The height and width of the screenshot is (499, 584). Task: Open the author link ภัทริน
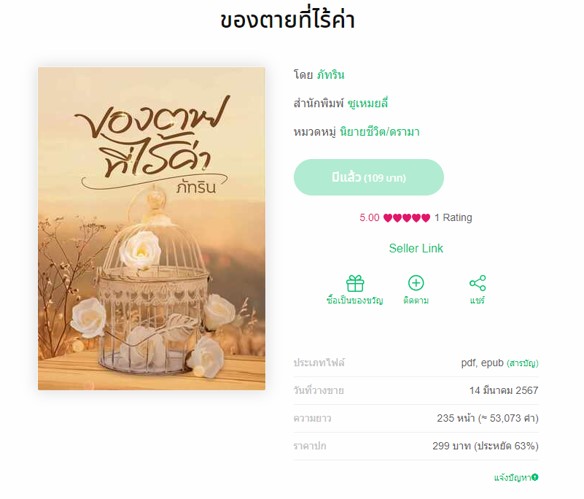coord(331,75)
